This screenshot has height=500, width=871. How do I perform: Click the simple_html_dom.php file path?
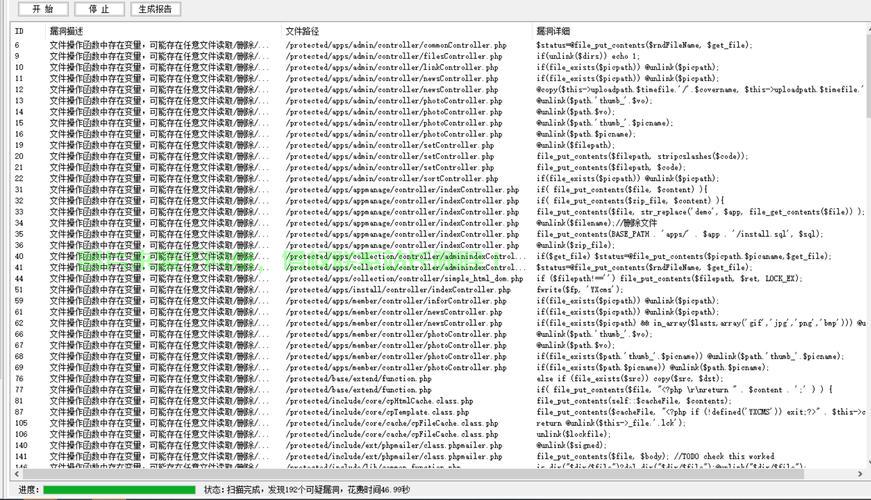pos(404,278)
